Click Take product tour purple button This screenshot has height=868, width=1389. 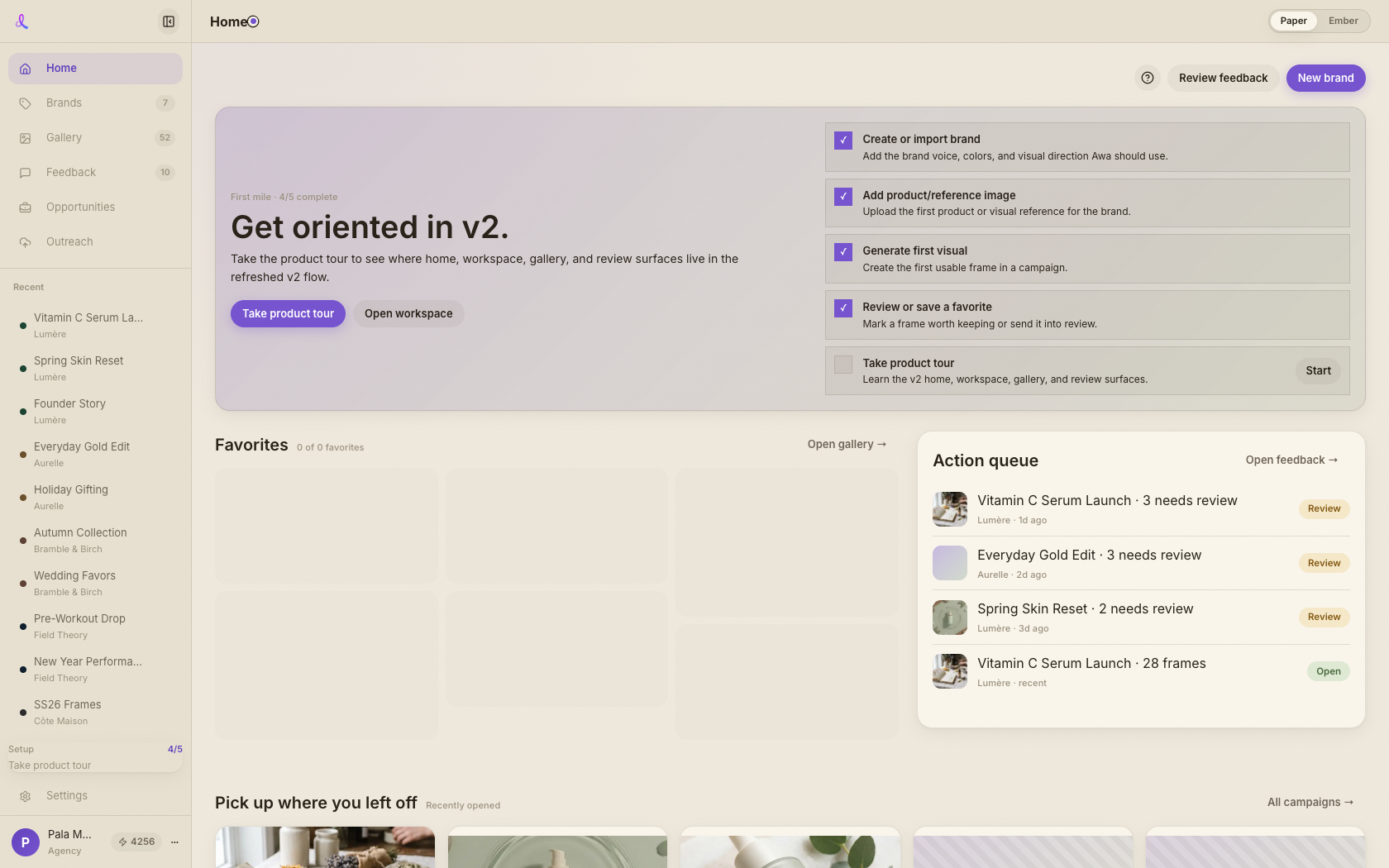click(288, 314)
